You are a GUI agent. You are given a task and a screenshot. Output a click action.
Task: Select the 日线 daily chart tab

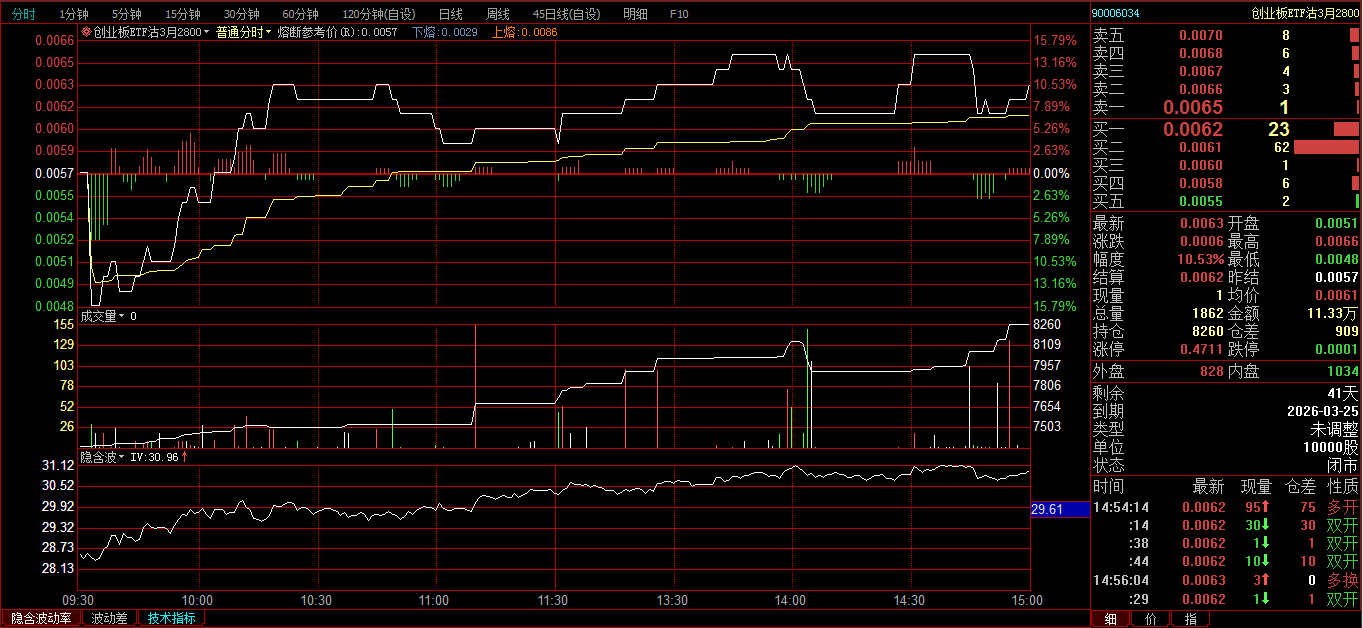(x=450, y=14)
